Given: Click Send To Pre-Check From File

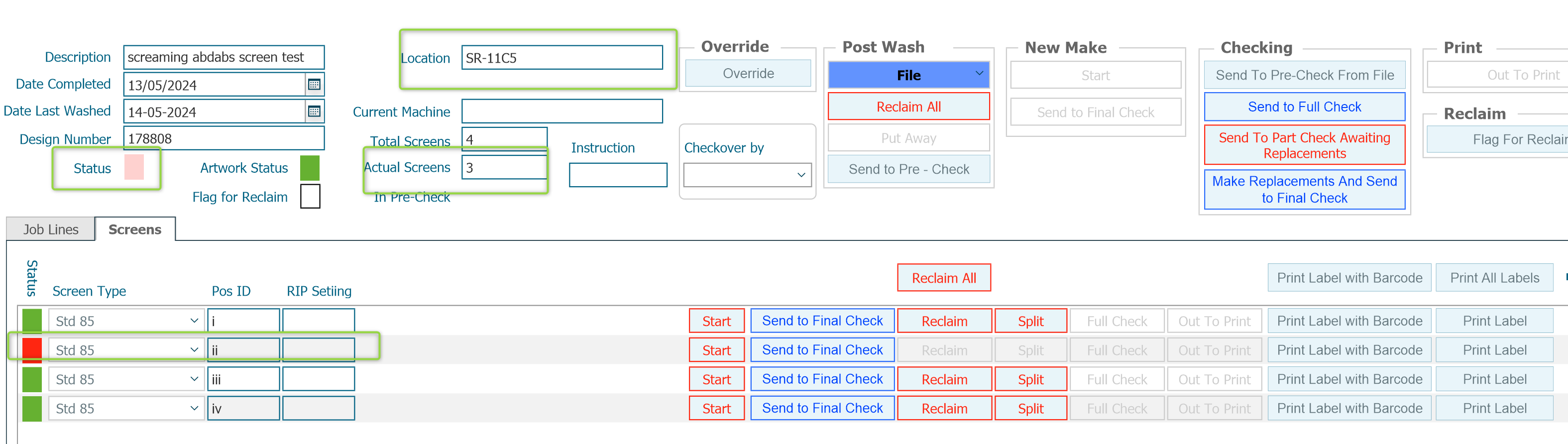Looking at the screenshot, I should coord(1305,75).
